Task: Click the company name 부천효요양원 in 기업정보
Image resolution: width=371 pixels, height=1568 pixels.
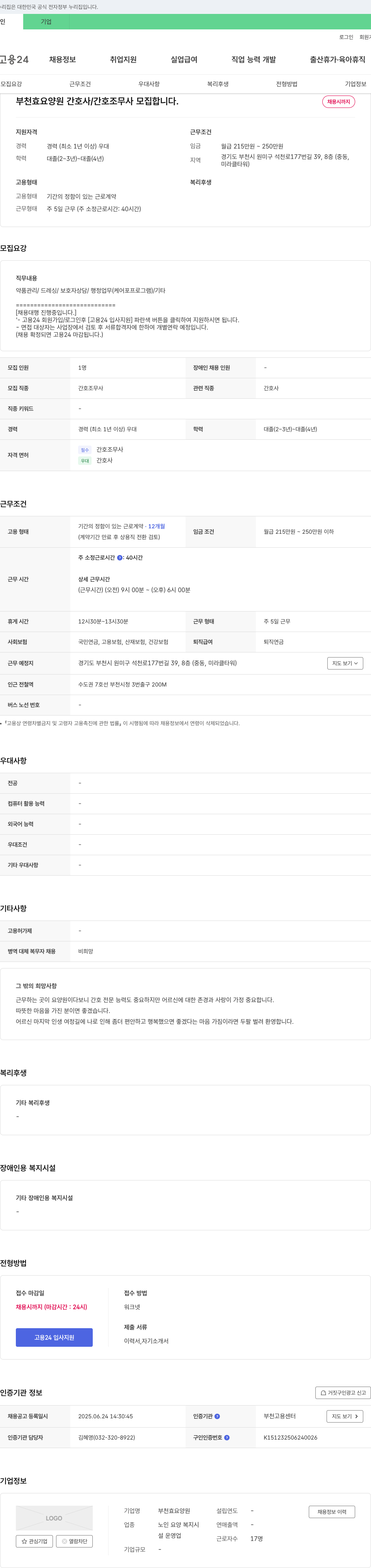Action: (174, 1511)
